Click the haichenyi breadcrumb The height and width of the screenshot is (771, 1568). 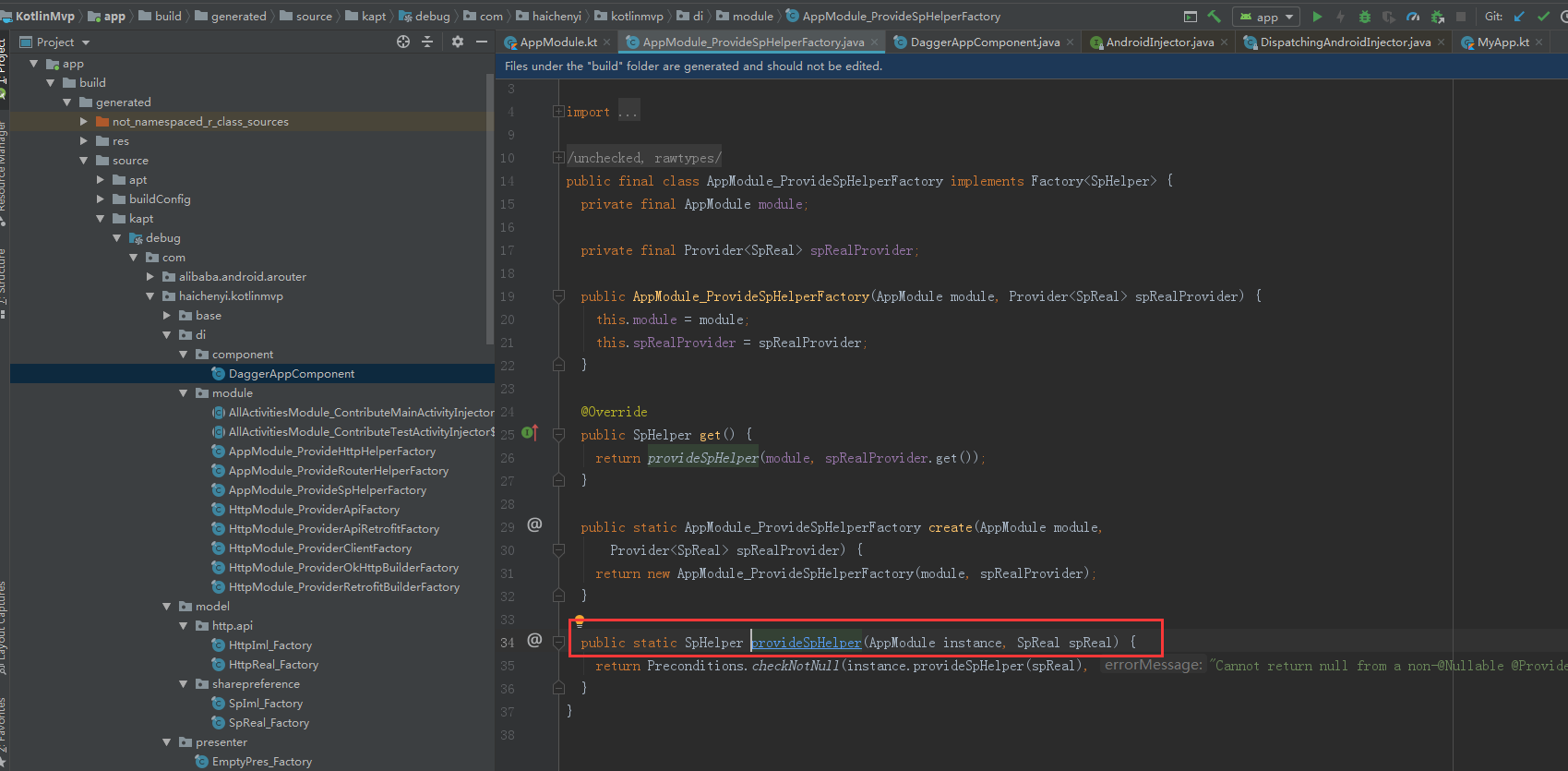557,16
